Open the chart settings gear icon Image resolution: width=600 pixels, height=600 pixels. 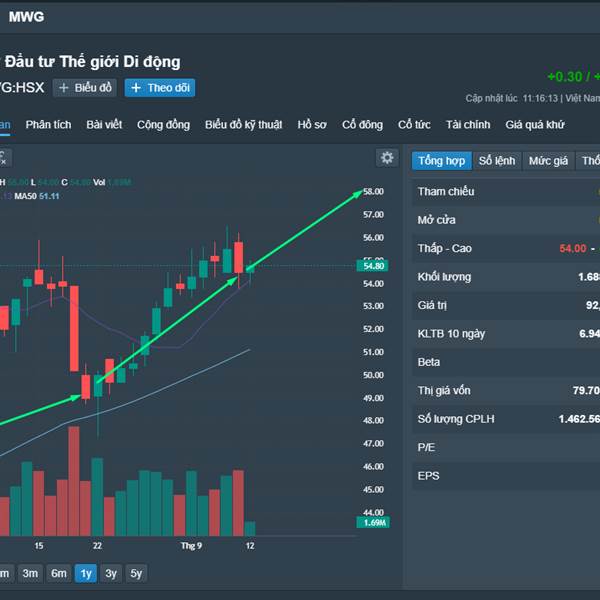click(387, 158)
